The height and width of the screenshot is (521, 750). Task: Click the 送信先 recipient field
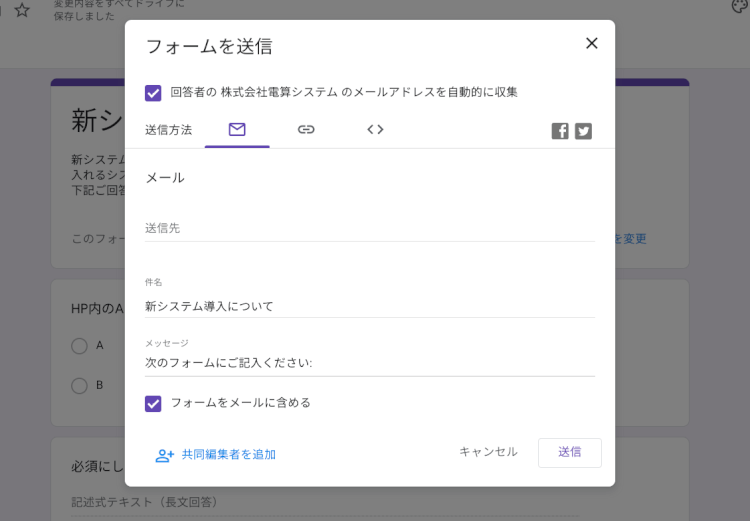(369, 228)
